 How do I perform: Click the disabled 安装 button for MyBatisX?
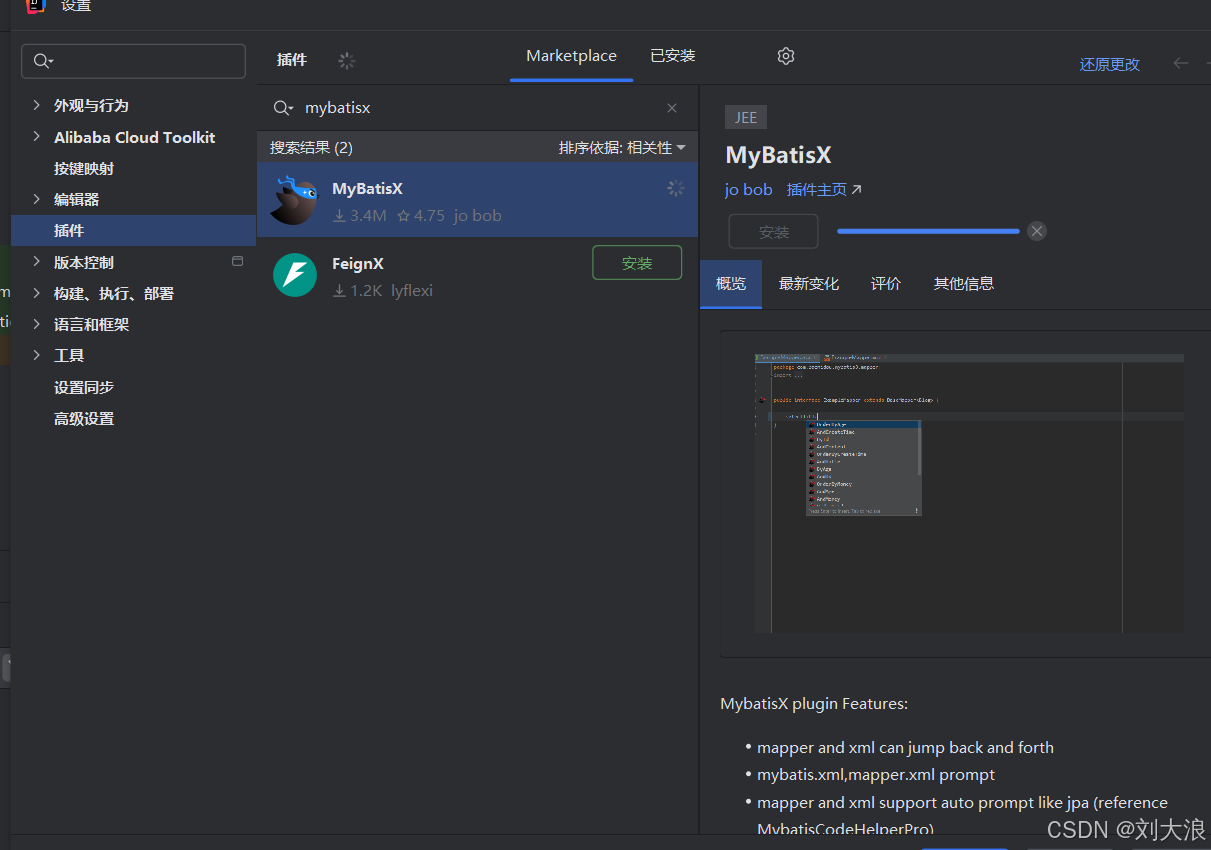click(x=774, y=231)
